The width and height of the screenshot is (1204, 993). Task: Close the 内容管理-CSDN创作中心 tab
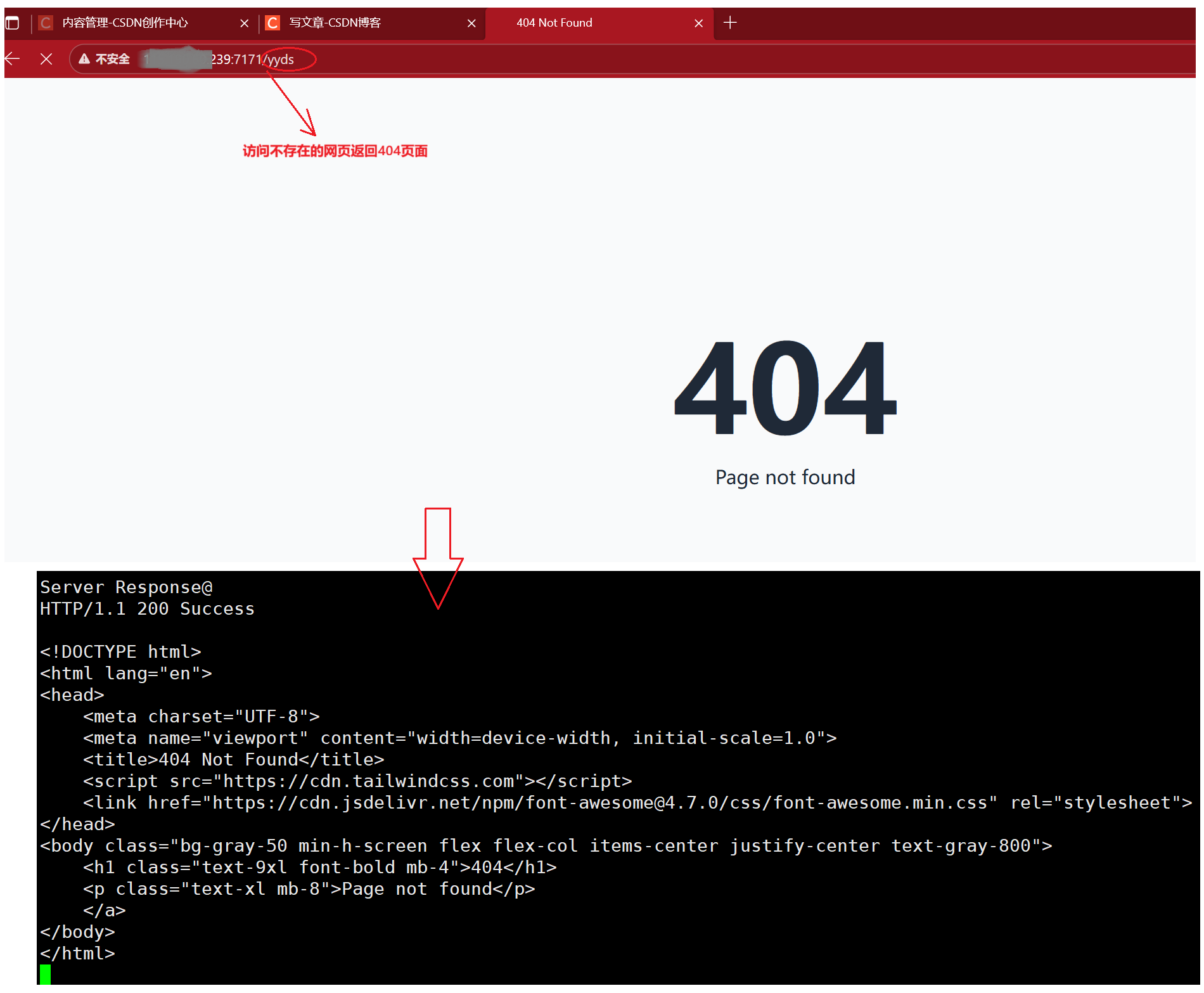245,23
